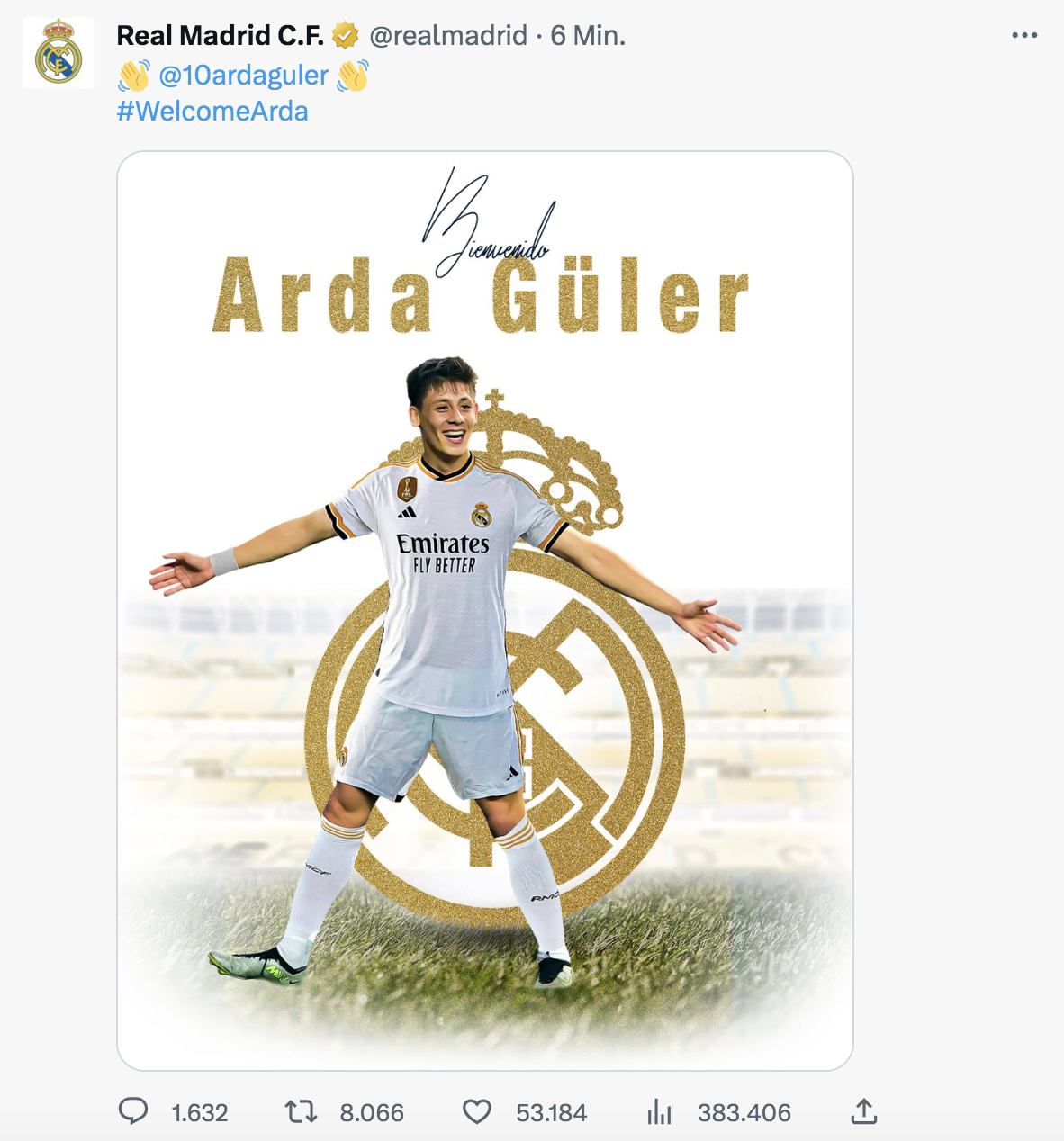Open the Real Madrid crest profile avatar
This screenshot has width=1064, height=1141.
(59, 53)
